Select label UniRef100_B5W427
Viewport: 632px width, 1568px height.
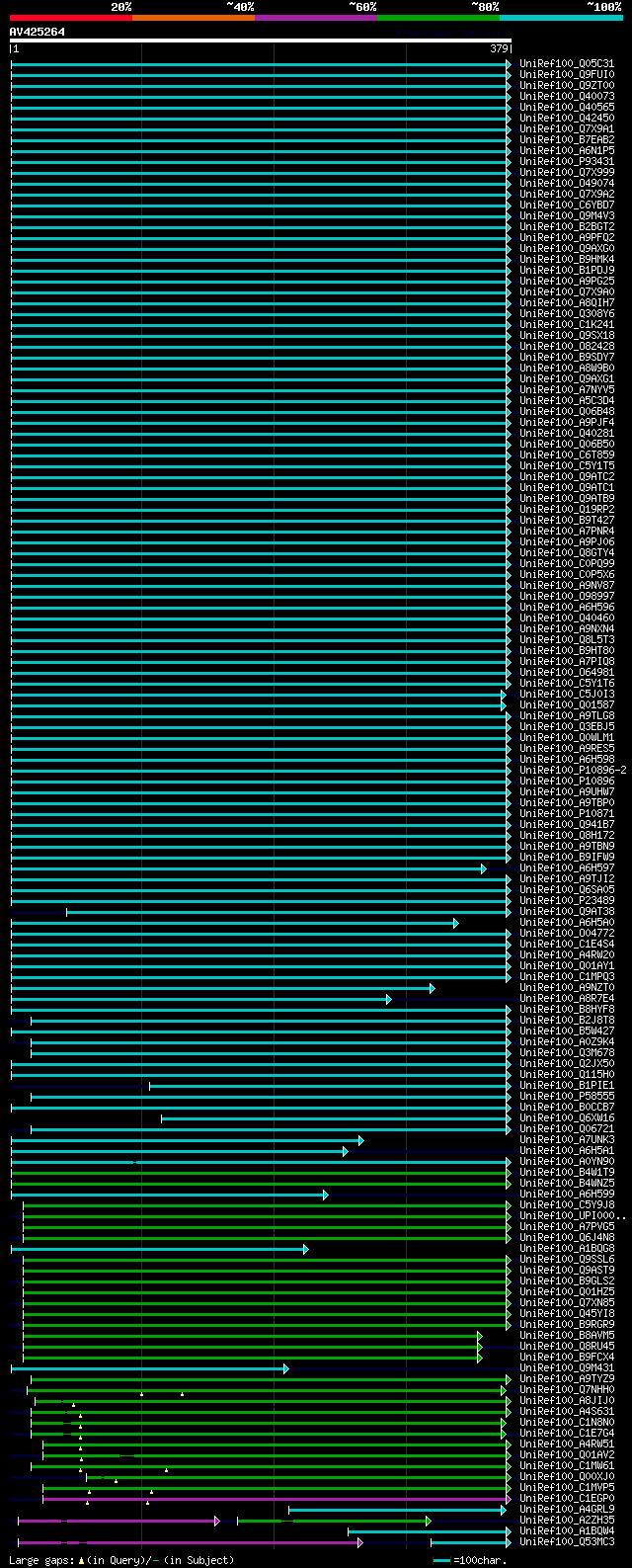point(567,1031)
